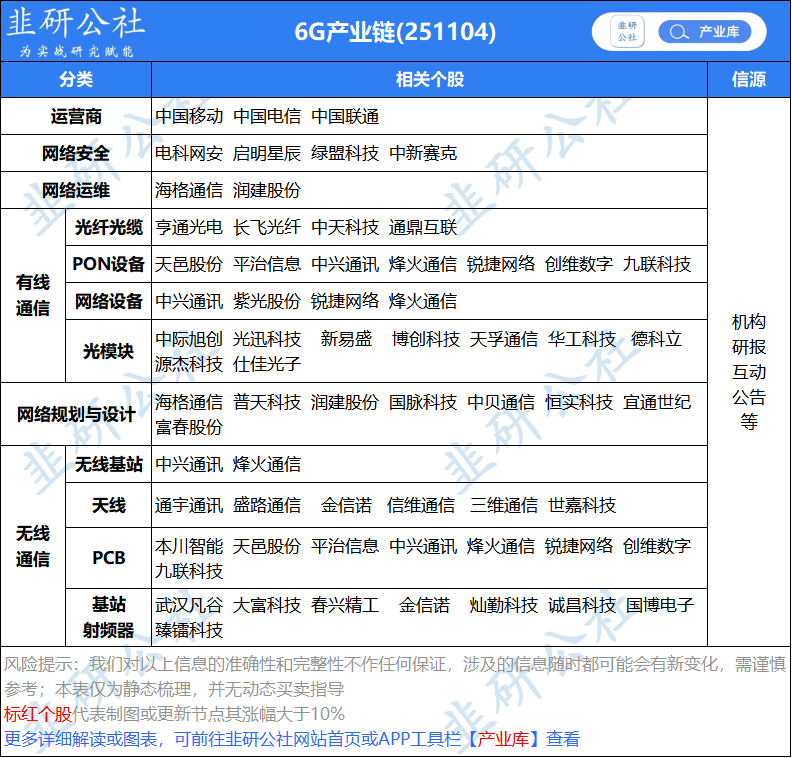This screenshot has height=758, width=792.
Task: Click the red 标红个股 legend text
Action: pyautogui.click(x=38, y=714)
